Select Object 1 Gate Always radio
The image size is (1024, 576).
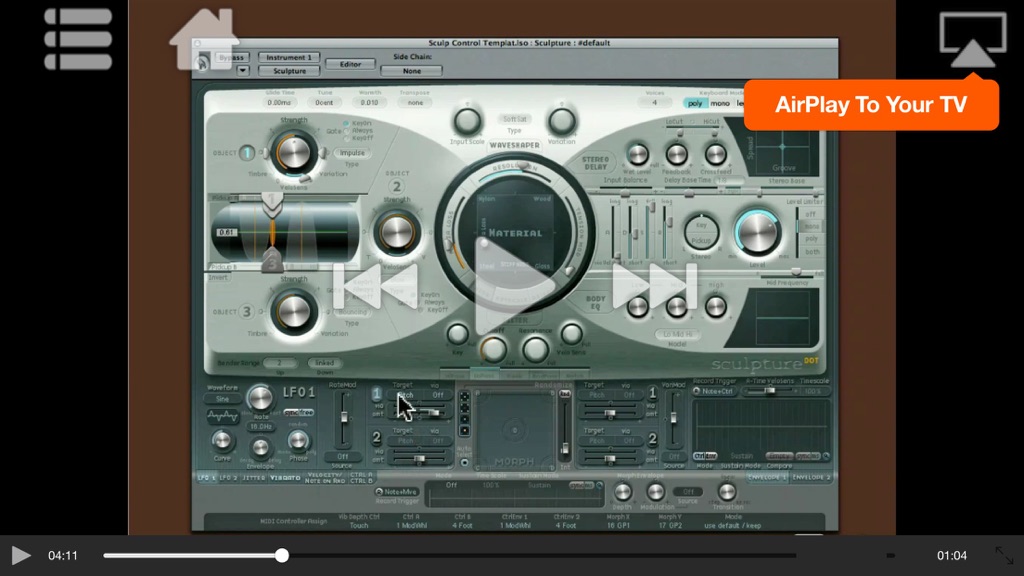point(345,131)
